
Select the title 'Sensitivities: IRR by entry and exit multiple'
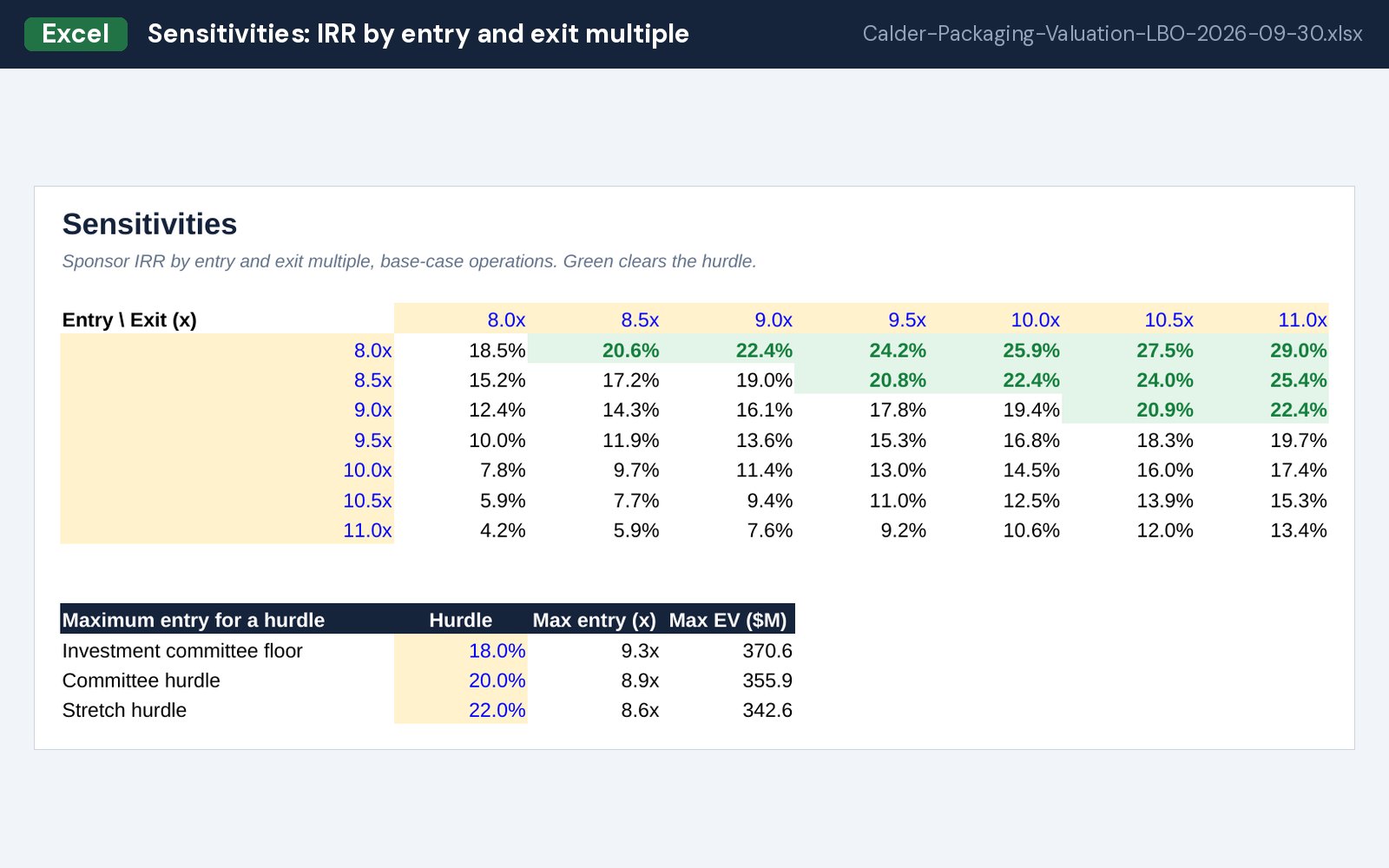(x=418, y=34)
